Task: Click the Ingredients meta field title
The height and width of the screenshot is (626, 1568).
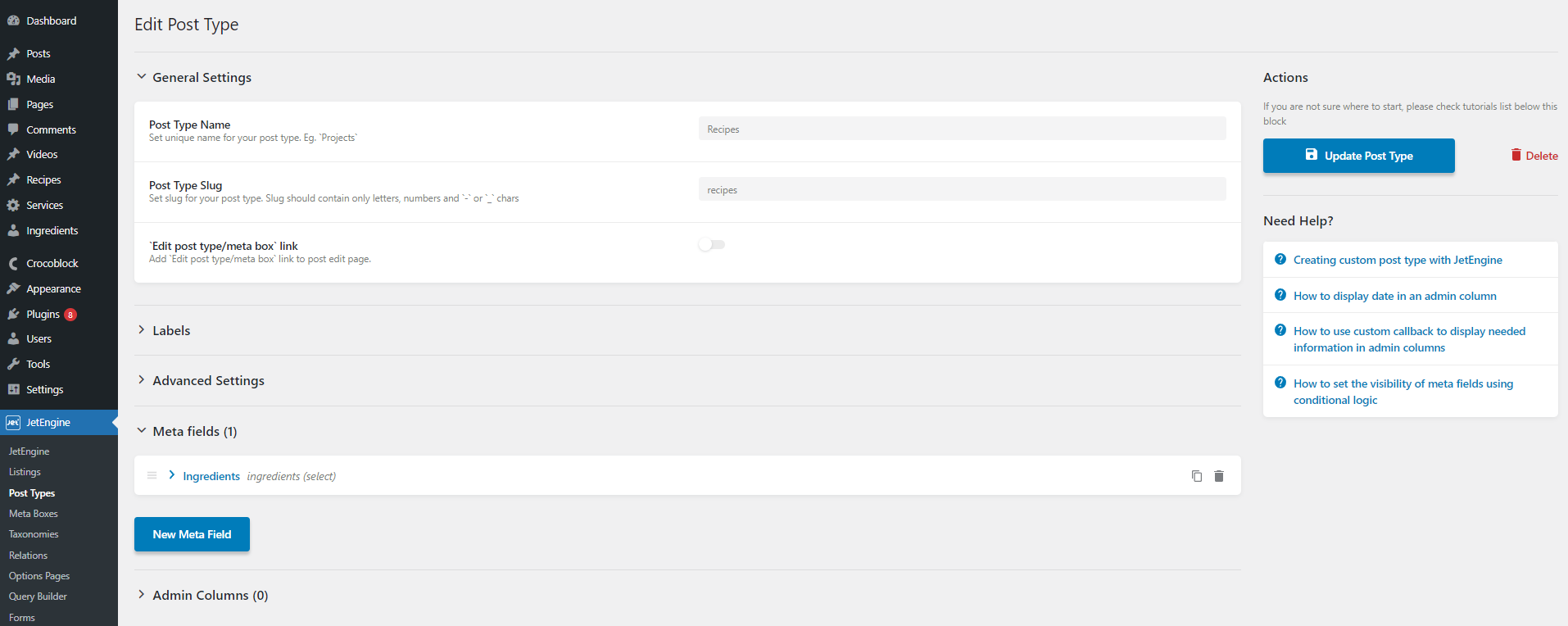Action: tap(211, 476)
